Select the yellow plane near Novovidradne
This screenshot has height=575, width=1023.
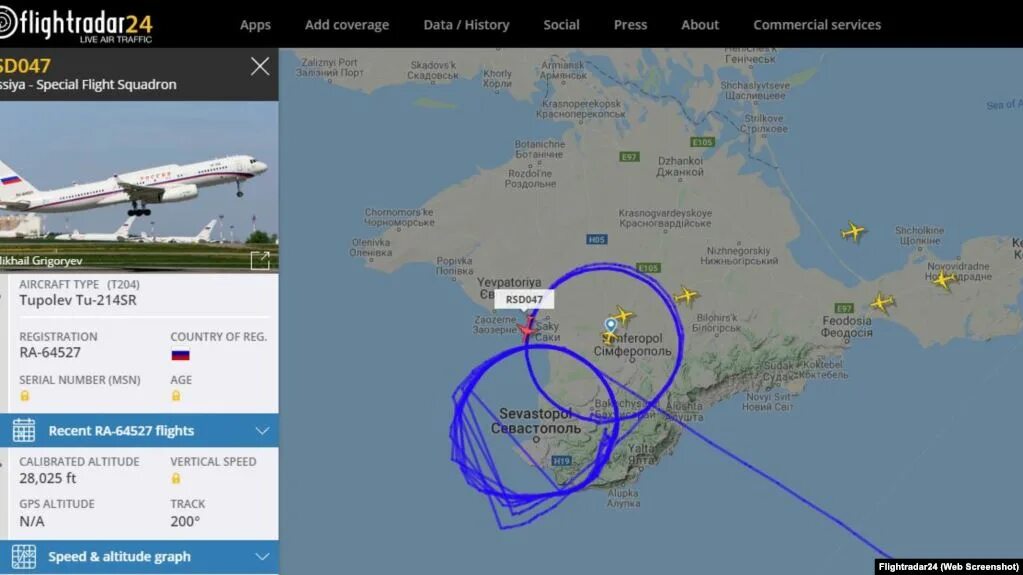943,280
